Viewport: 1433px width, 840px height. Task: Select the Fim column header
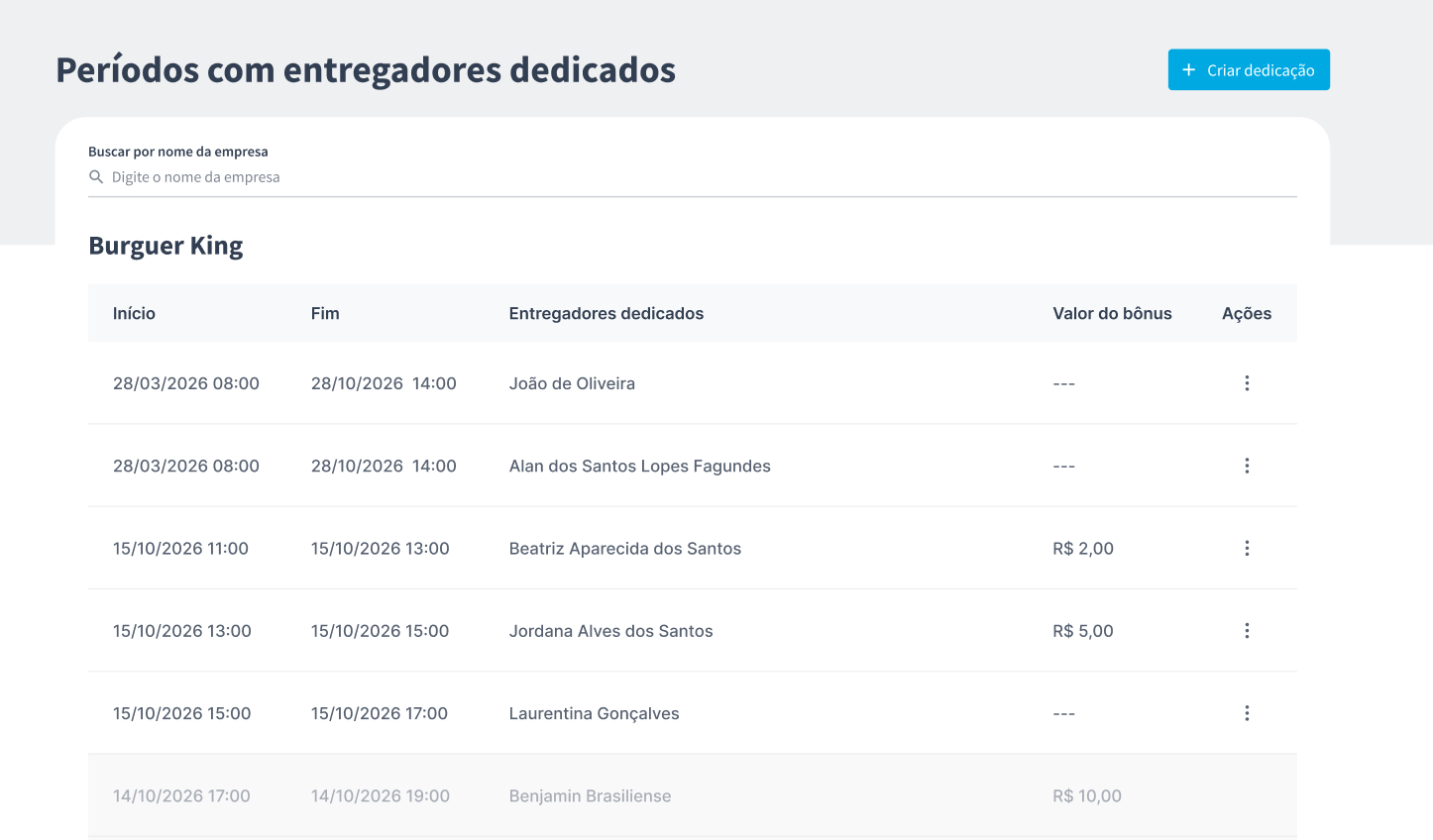pyautogui.click(x=325, y=313)
